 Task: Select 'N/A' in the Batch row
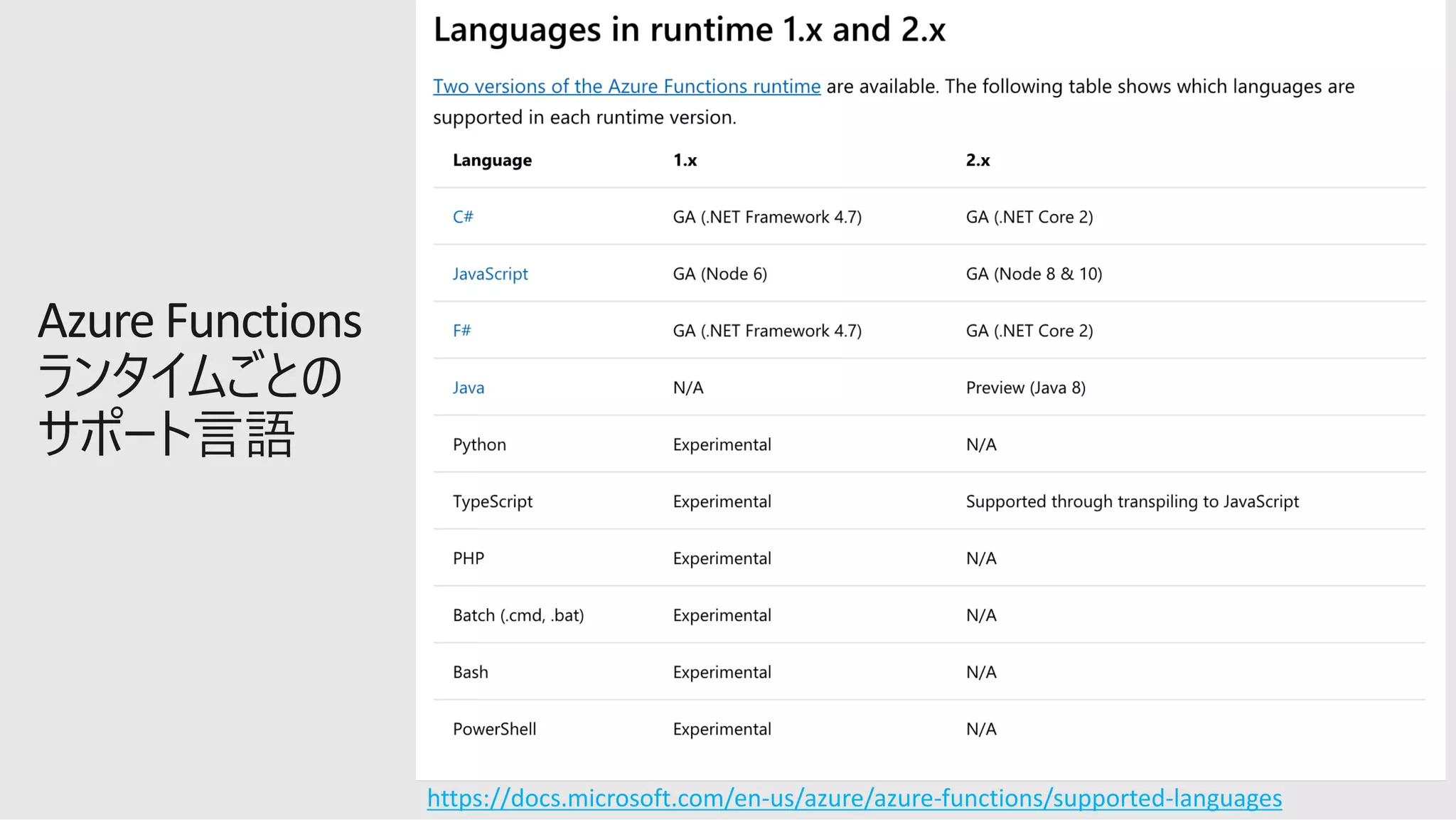pyautogui.click(x=981, y=615)
